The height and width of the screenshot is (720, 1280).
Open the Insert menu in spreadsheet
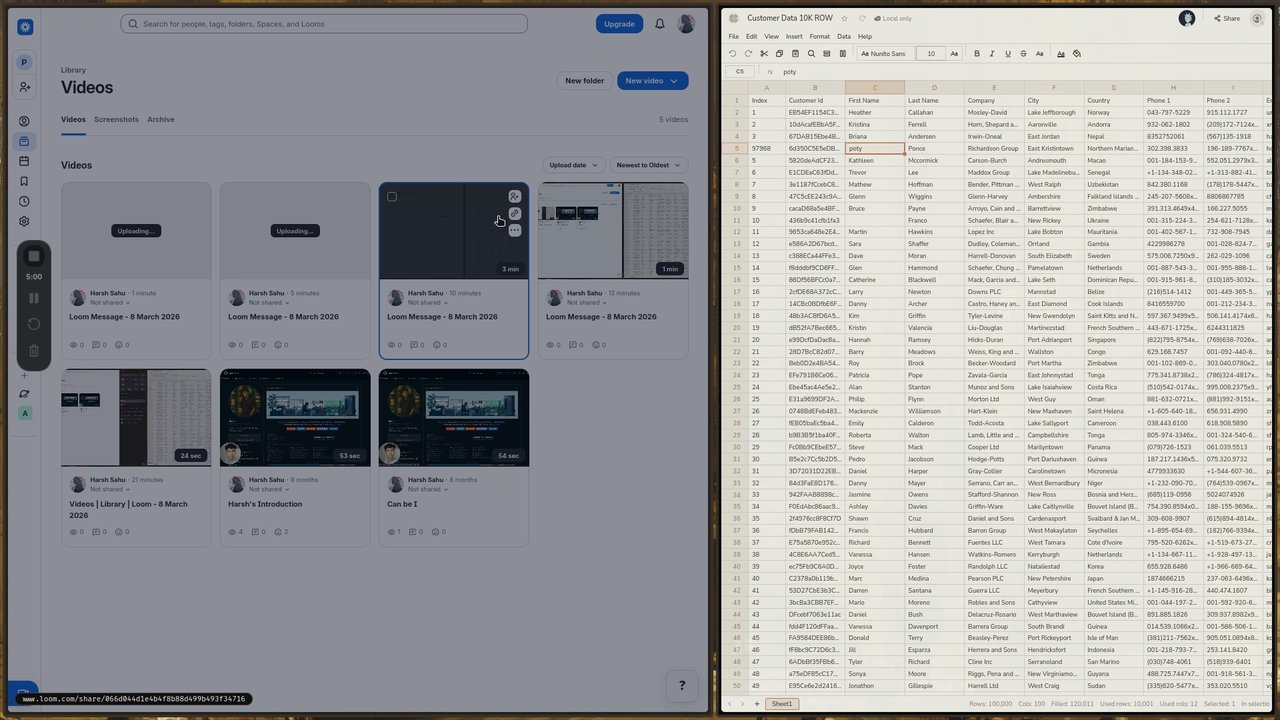(794, 36)
